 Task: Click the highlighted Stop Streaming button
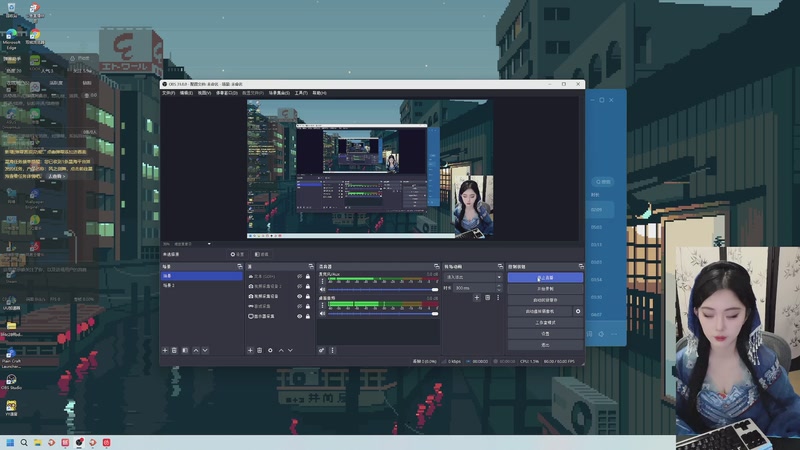click(x=545, y=278)
